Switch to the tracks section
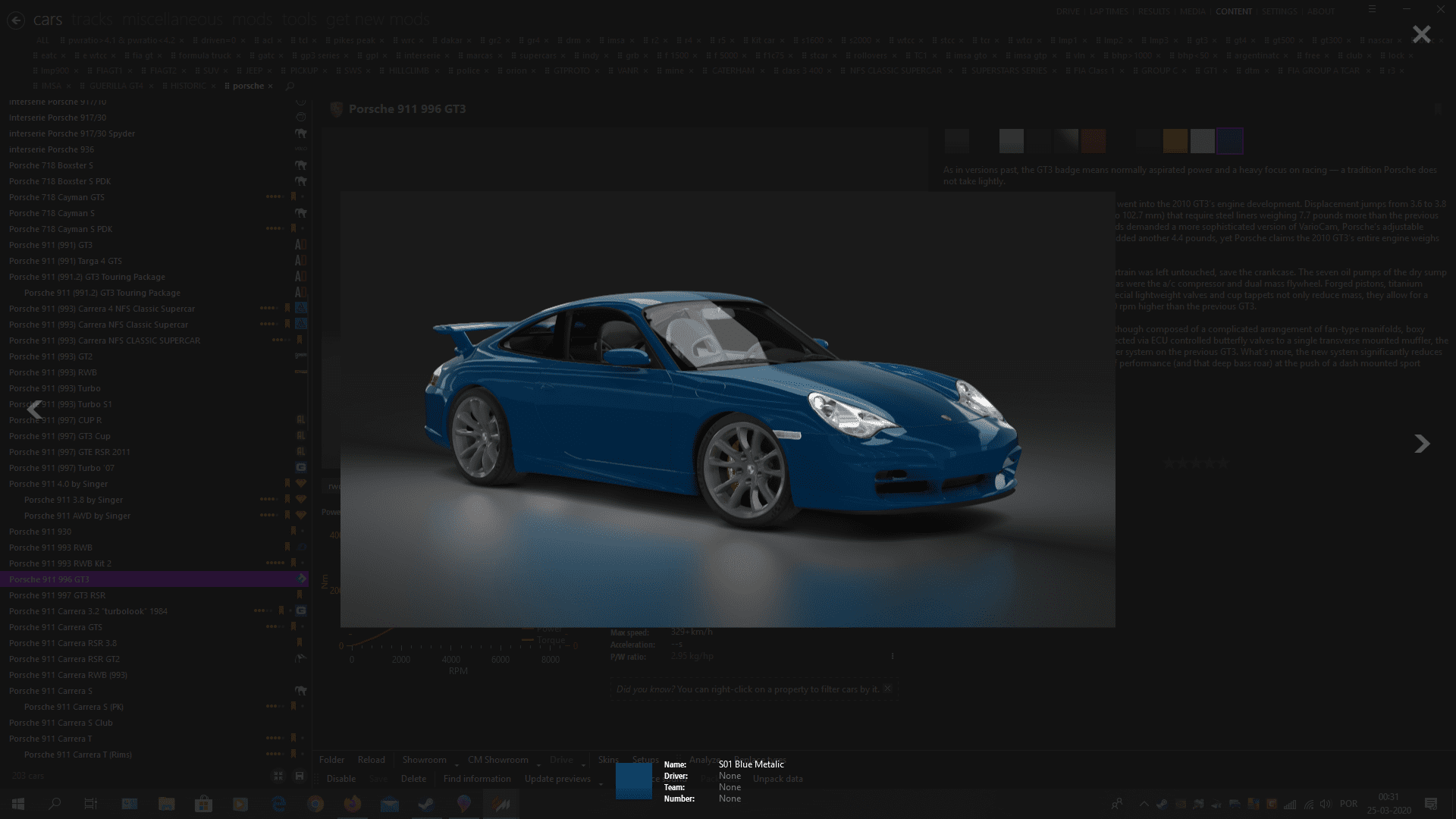1456x819 pixels. coord(93,20)
